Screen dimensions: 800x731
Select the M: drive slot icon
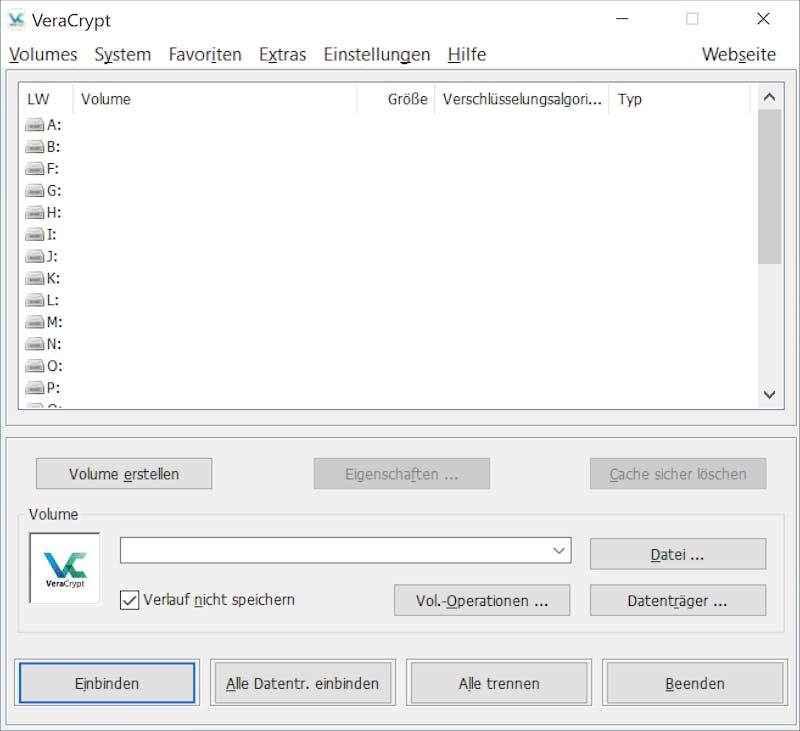[34, 322]
